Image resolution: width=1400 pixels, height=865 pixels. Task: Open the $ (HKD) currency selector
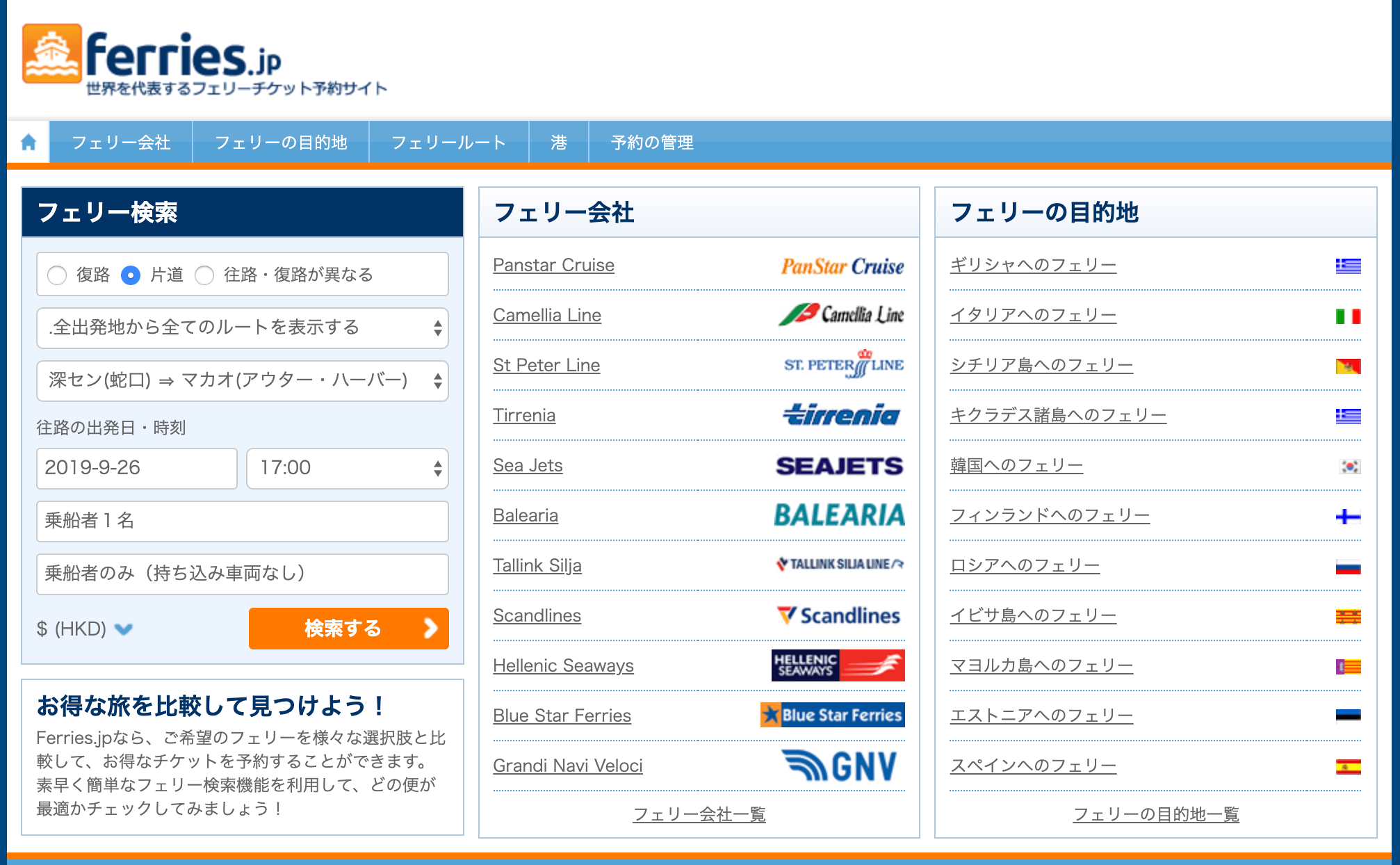pos(84,629)
